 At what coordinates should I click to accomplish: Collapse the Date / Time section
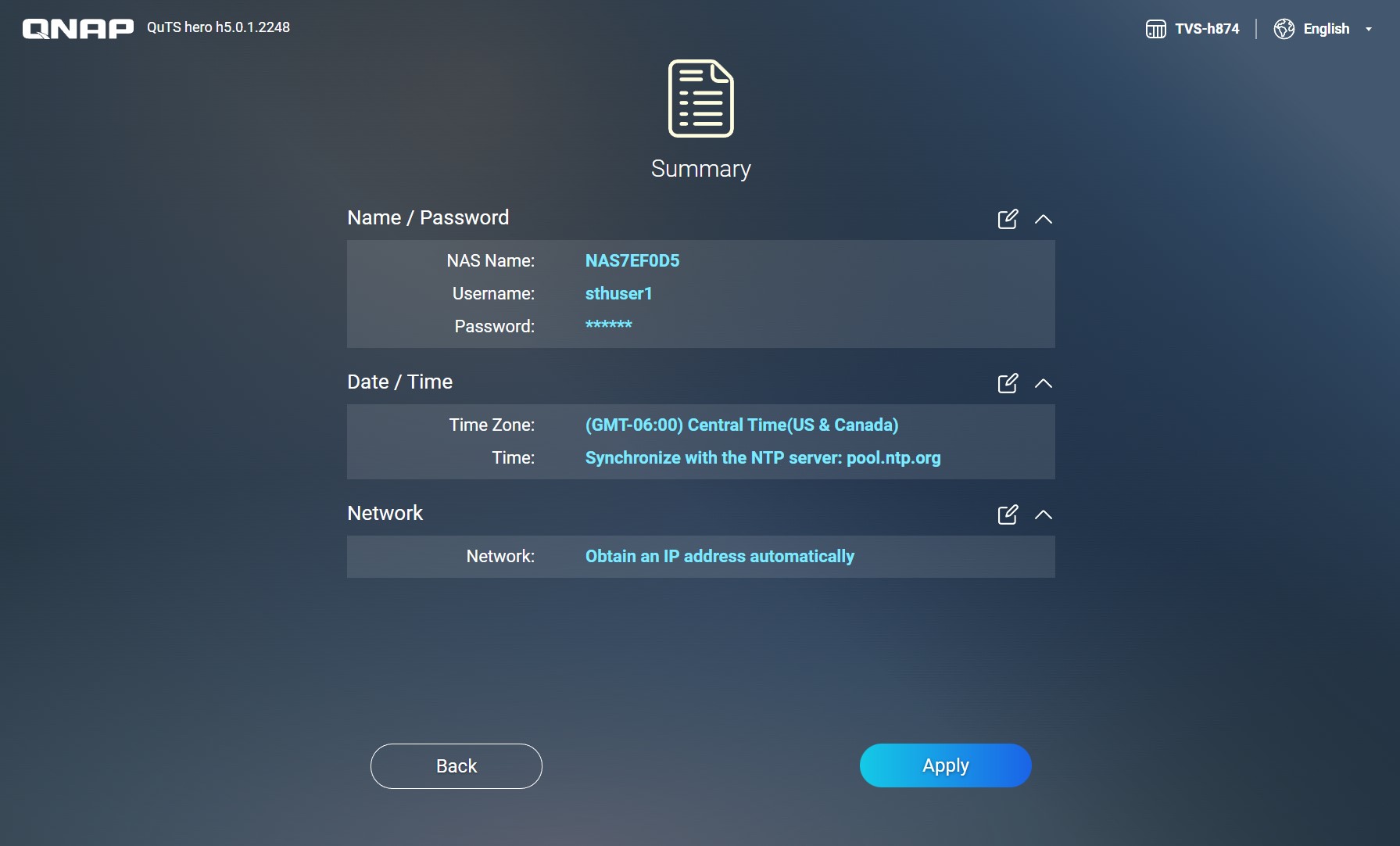click(1044, 383)
